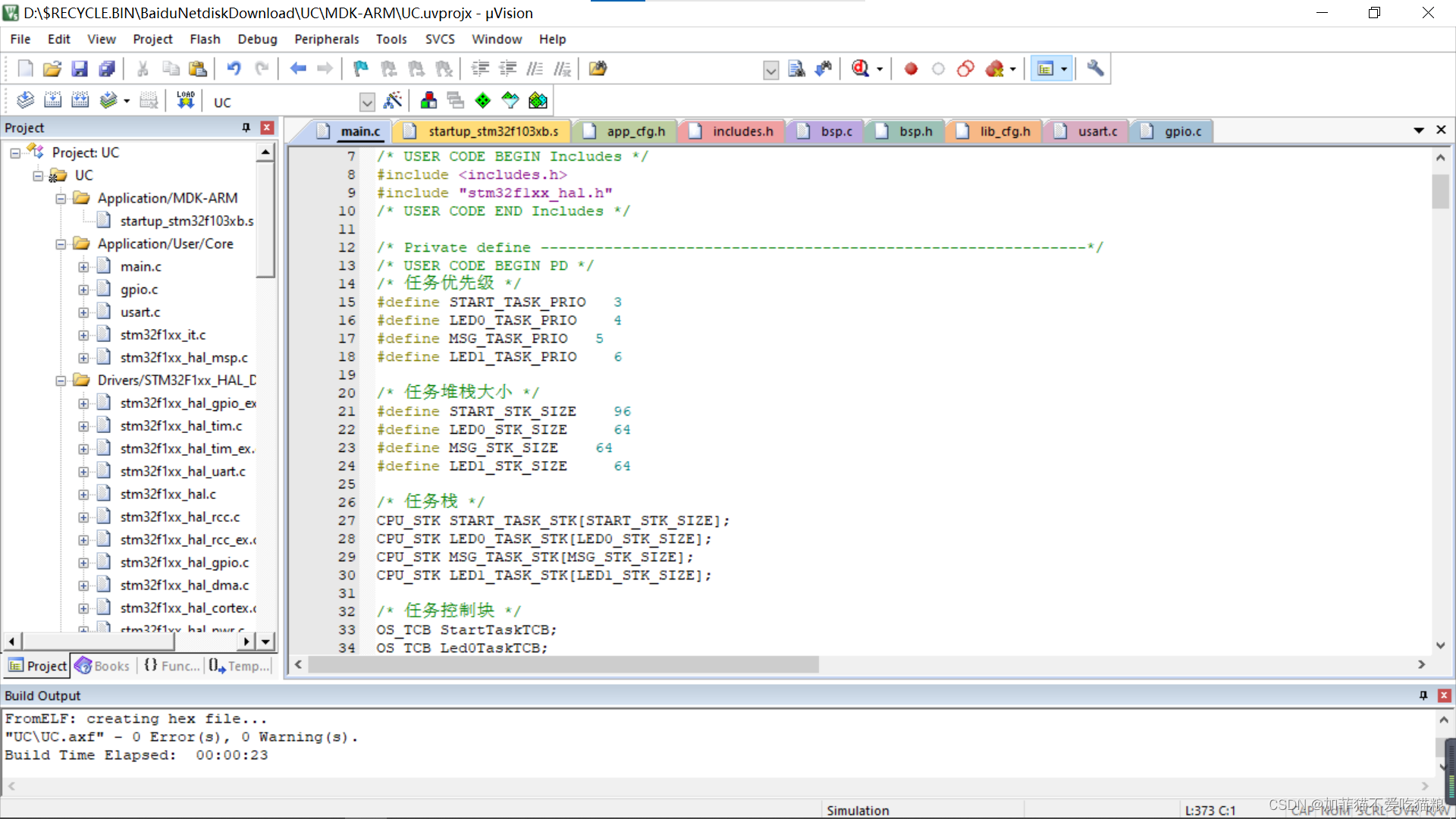Click the Configuration wrench icon

point(1094,69)
